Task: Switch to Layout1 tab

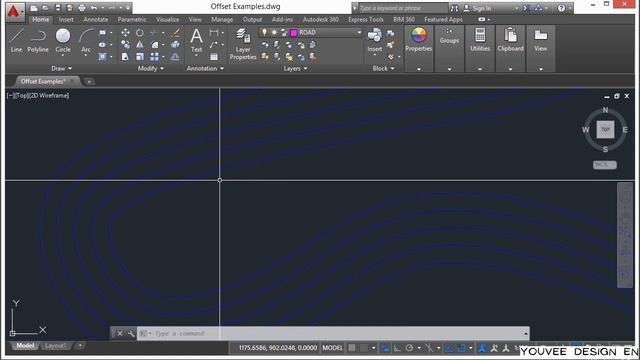Action: point(56,346)
